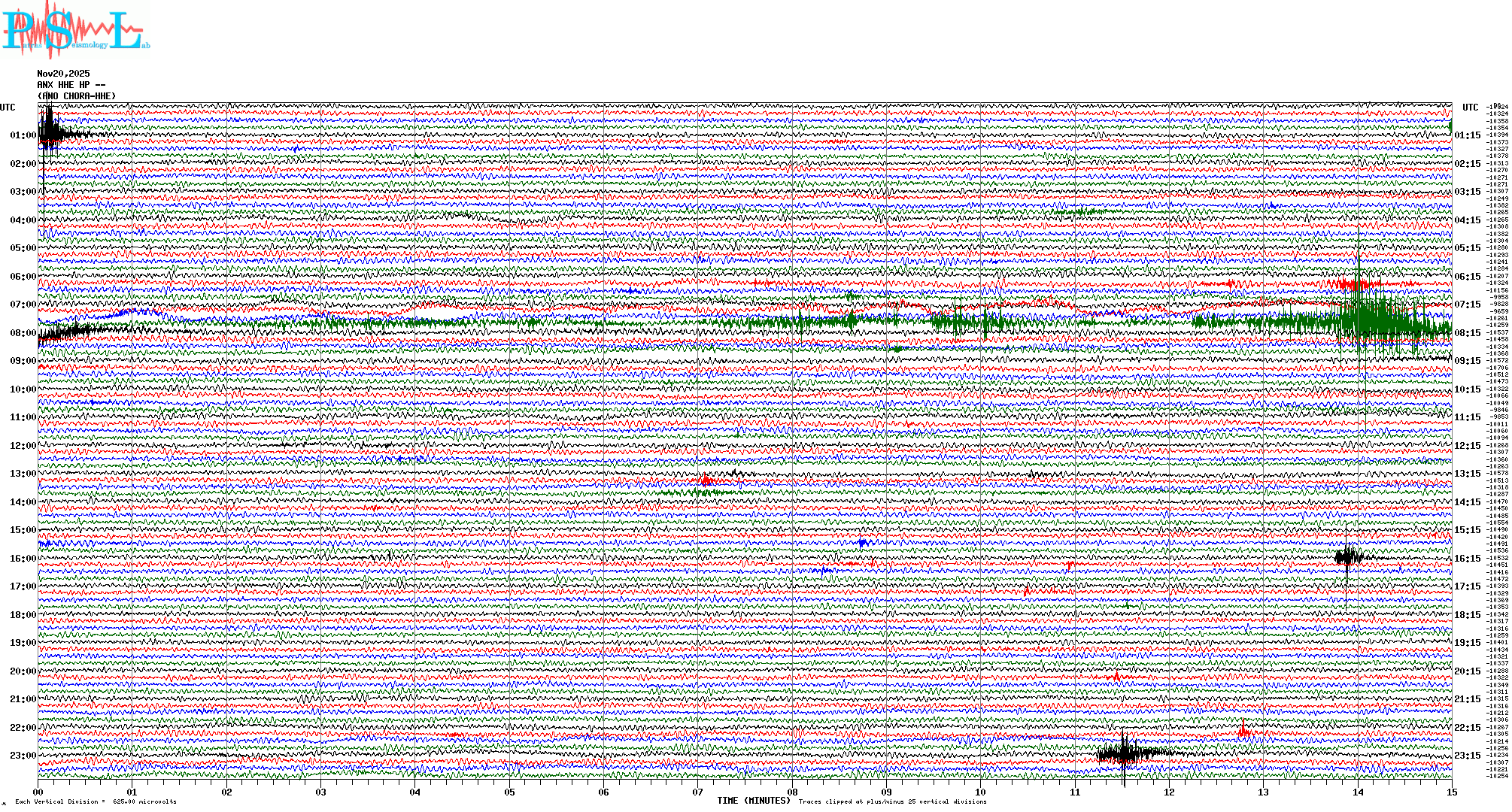The image size is (1512, 812).
Task: Click the 00 minute tick at bottom left
Action: click(38, 792)
